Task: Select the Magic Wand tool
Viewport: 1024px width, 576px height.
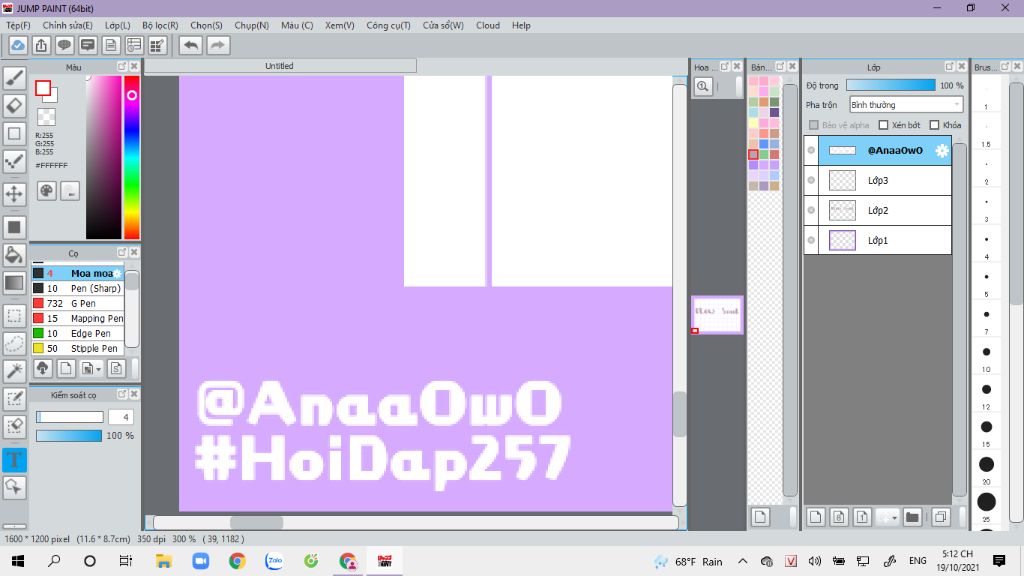Action: coord(14,371)
